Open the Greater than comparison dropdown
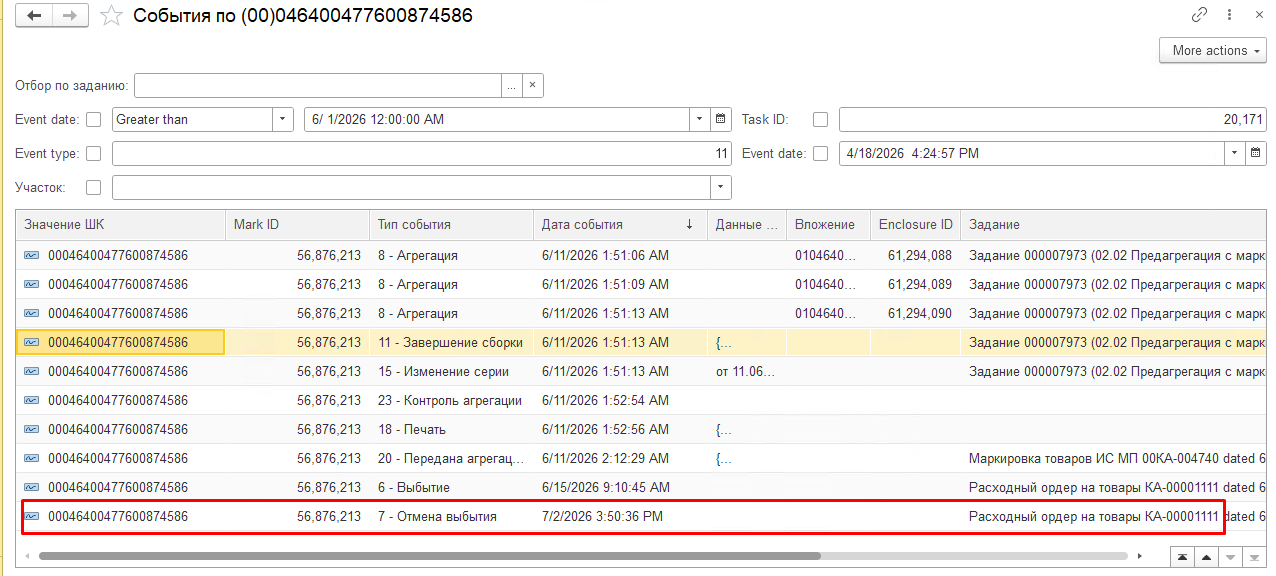This screenshot has width=1276, height=576. (283, 120)
